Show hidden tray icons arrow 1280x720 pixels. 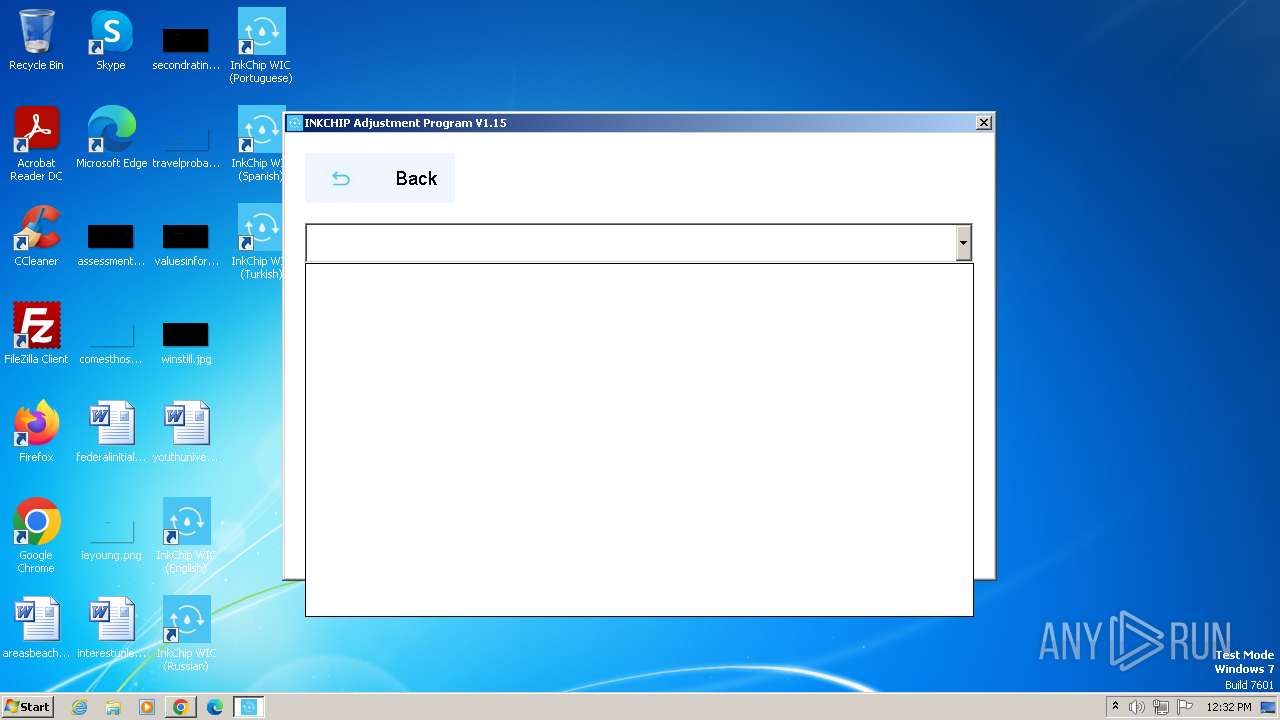click(x=1115, y=706)
